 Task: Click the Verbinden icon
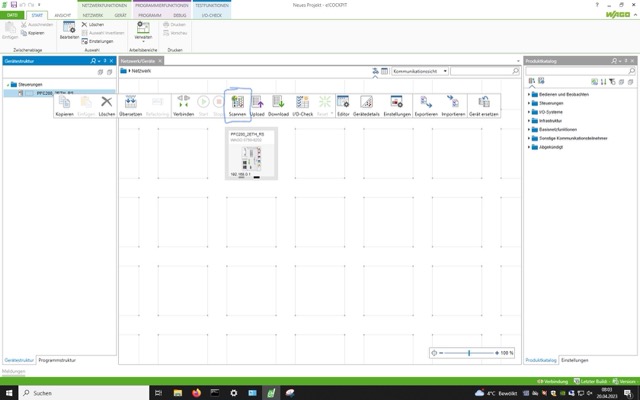pyautogui.click(x=183, y=103)
